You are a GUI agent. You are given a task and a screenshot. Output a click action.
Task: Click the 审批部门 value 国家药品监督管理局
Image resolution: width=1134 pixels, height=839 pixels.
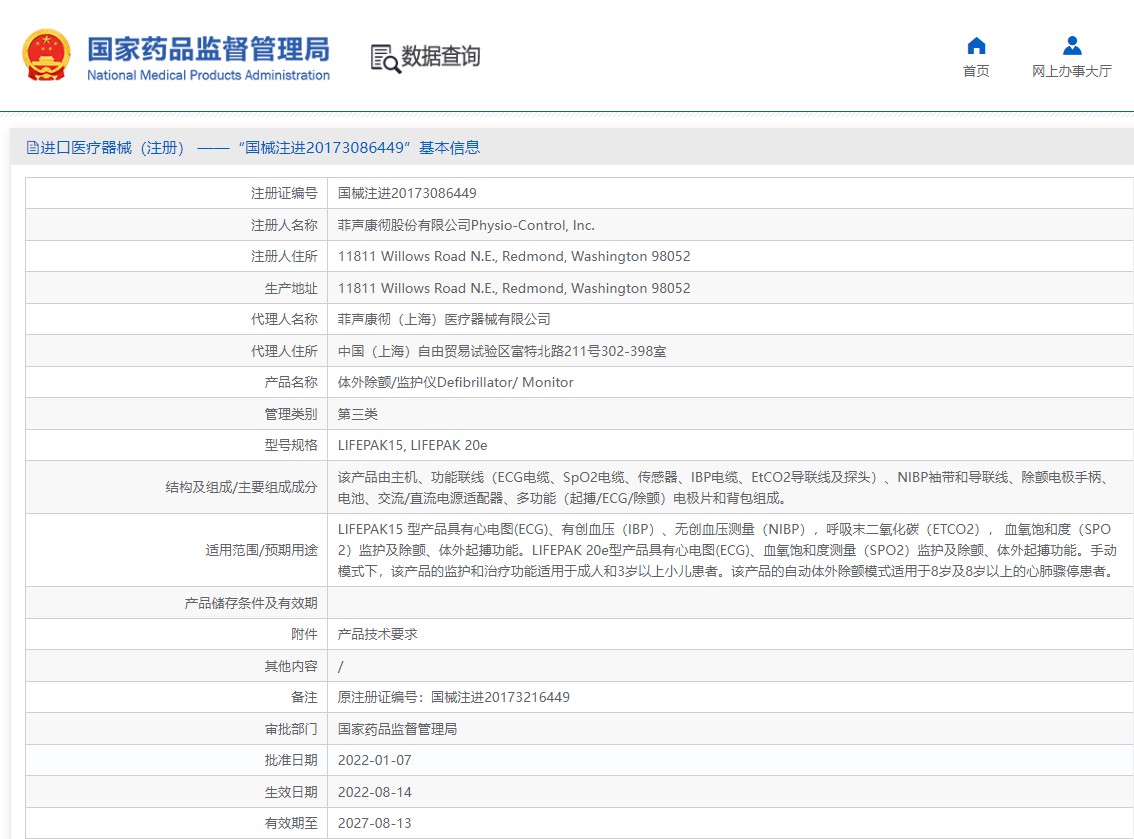(397, 729)
